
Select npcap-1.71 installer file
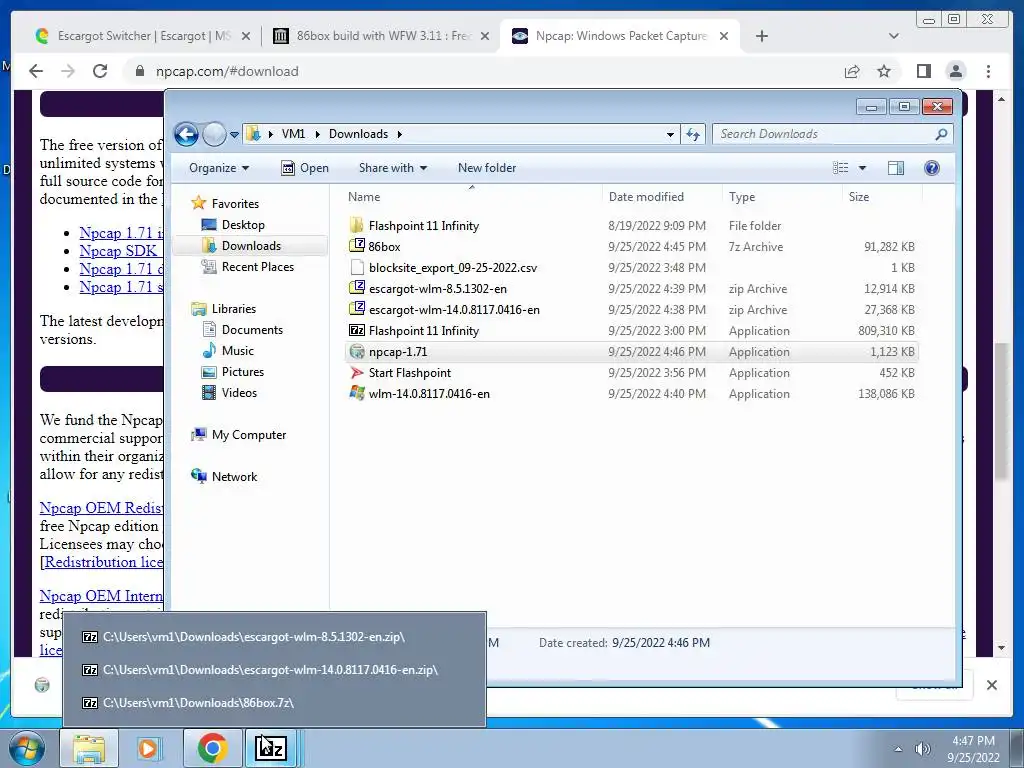click(632, 351)
